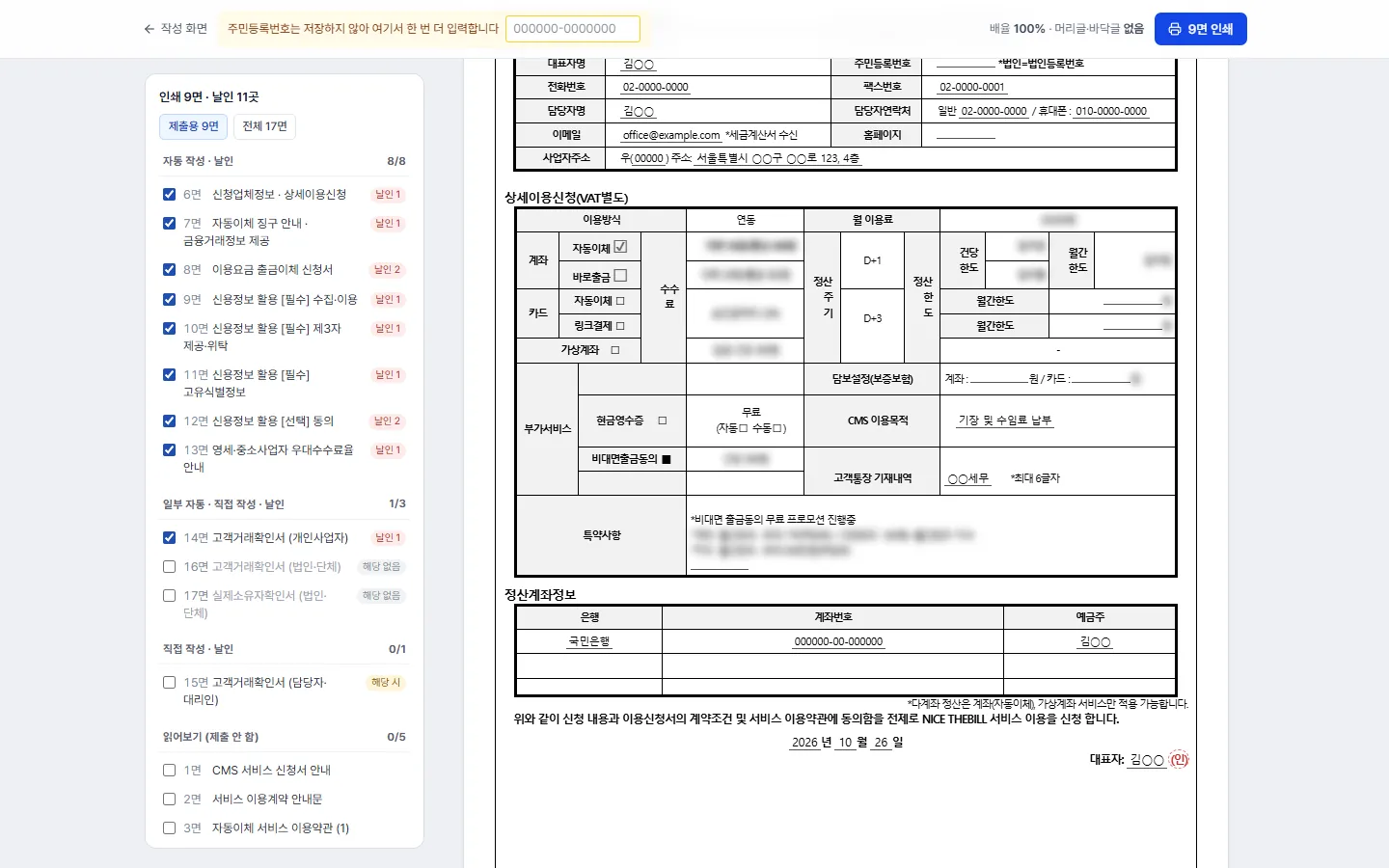Check 3면 자동이체 서비스 이용약관 (1)
The image size is (1389, 868).
point(169,828)
